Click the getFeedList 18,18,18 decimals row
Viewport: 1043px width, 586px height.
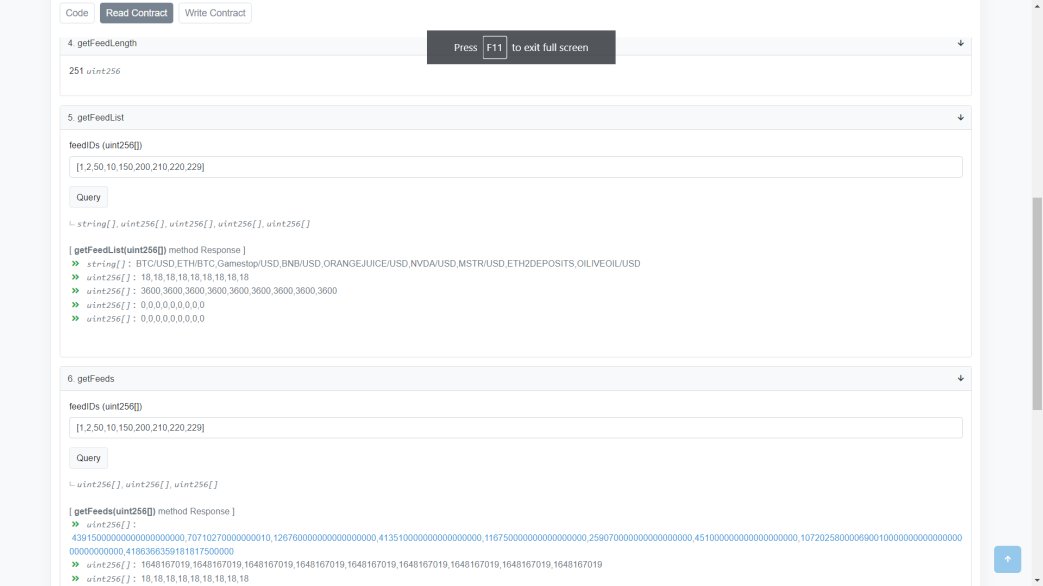pos(194,277)
